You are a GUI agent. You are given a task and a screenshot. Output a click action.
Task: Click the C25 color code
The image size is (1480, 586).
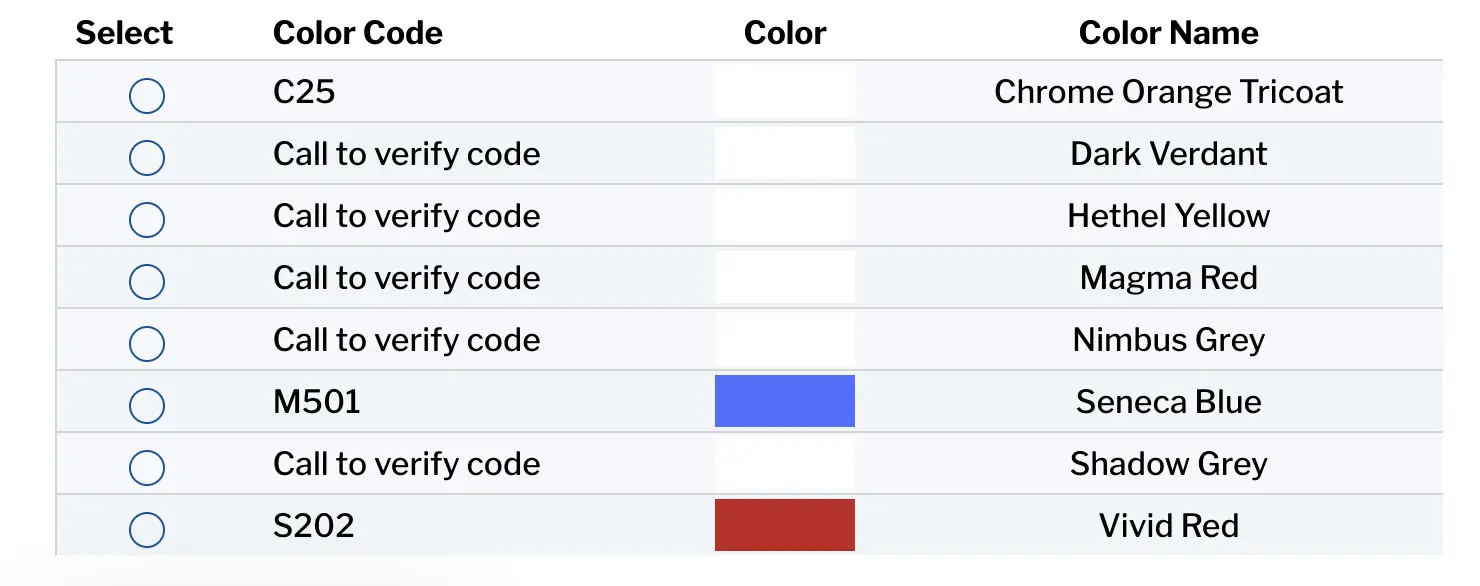[304, 92]
